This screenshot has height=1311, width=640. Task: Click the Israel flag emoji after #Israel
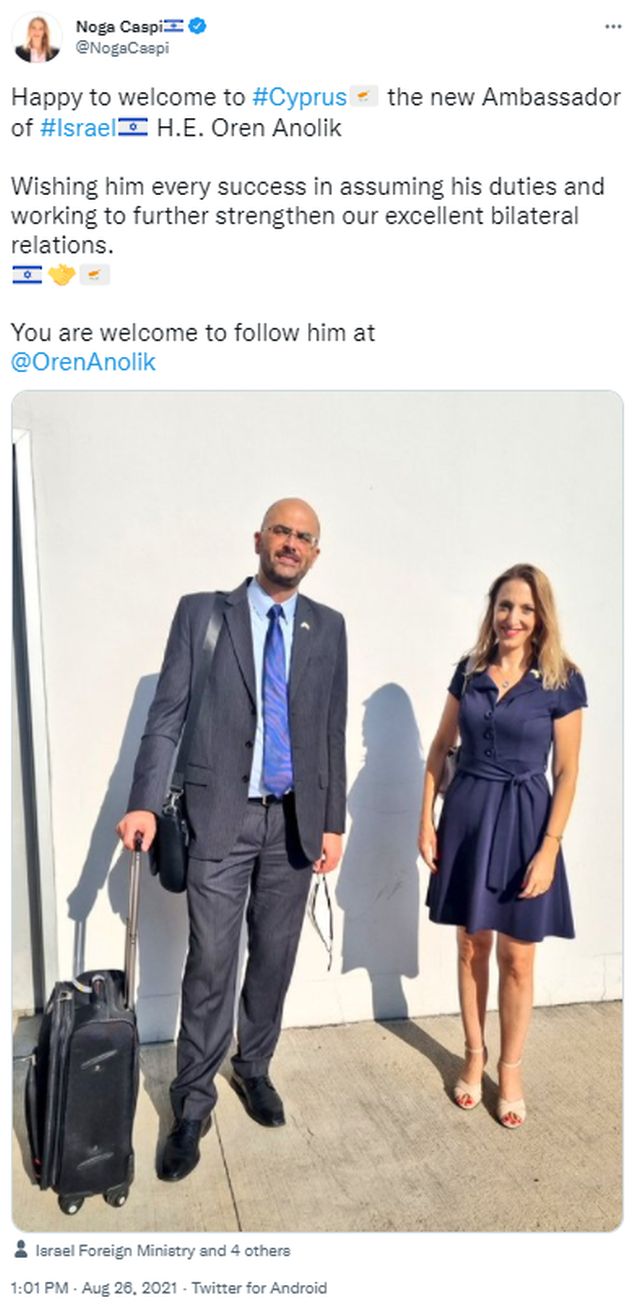(133, 129)
